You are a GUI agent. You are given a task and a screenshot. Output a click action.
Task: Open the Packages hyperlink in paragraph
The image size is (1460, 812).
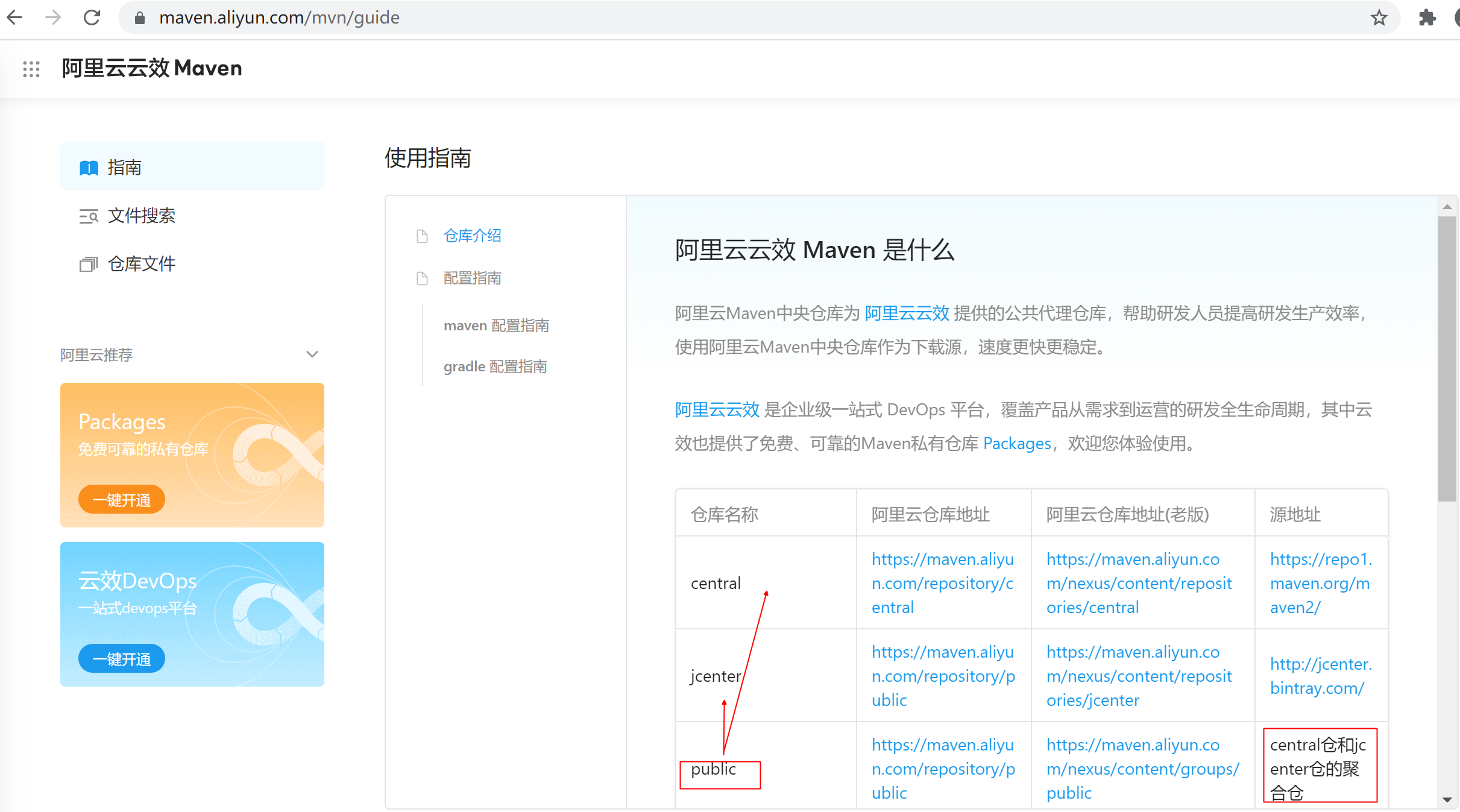coord(1017,444)
